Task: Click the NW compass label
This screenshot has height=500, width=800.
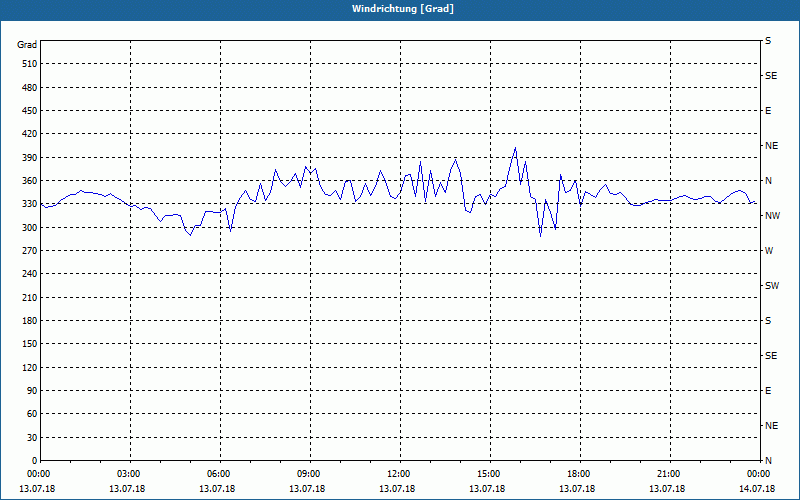Action: click(772, 216)
